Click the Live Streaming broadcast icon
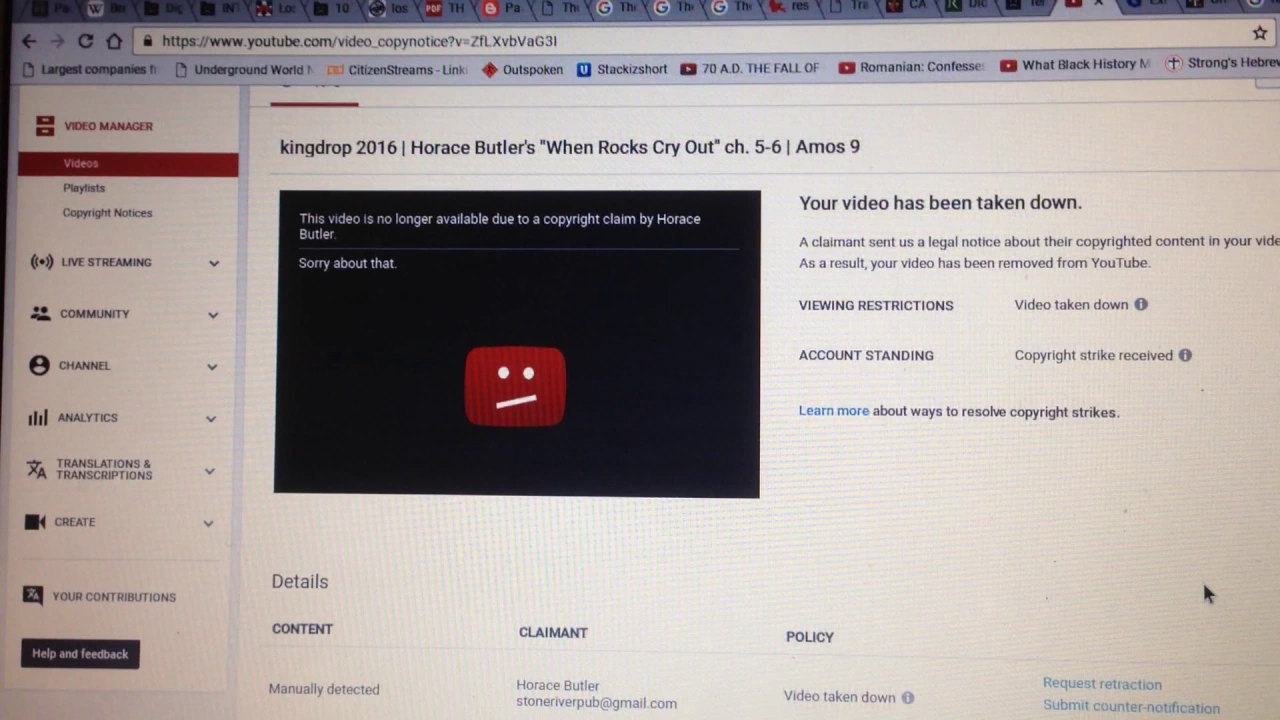 point(41,262)
